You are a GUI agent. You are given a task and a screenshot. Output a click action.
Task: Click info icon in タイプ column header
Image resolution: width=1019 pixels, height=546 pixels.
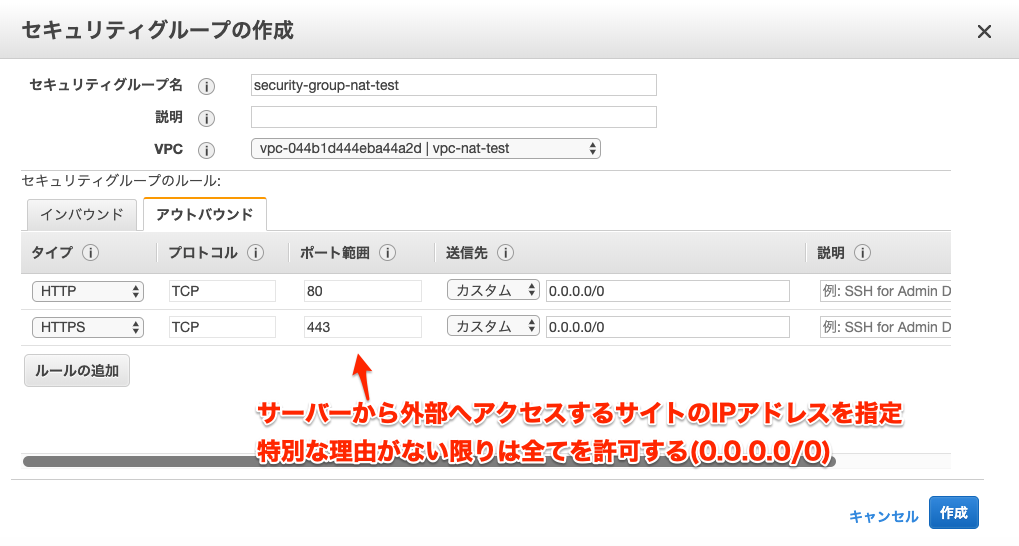coord(90,253)
